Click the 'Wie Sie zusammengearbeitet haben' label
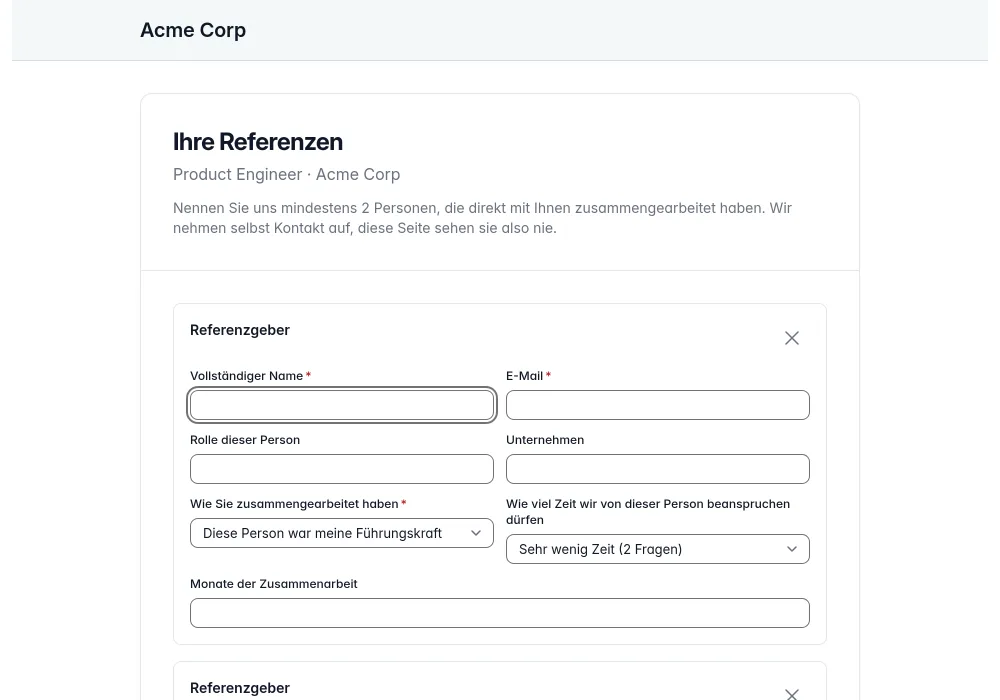1000x700 pixels. point(294,504)
